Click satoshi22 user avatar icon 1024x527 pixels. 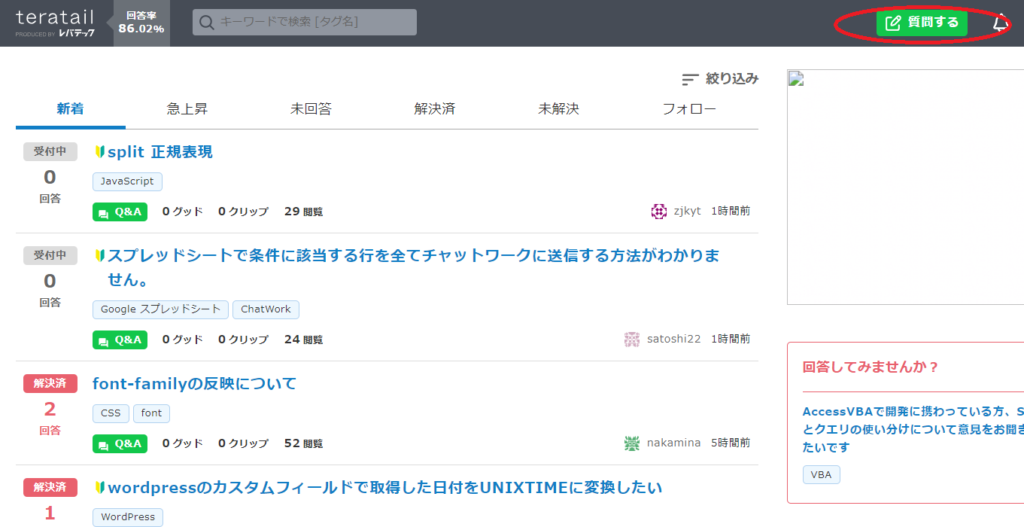click(632, 339)
